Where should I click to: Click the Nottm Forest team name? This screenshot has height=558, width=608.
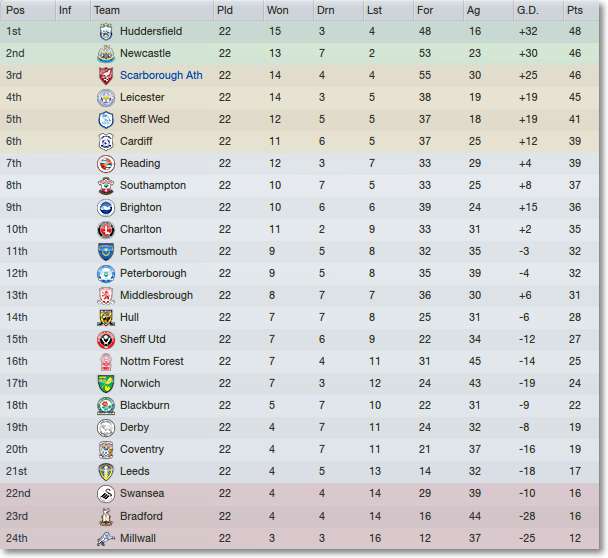(x=152, y=361)
